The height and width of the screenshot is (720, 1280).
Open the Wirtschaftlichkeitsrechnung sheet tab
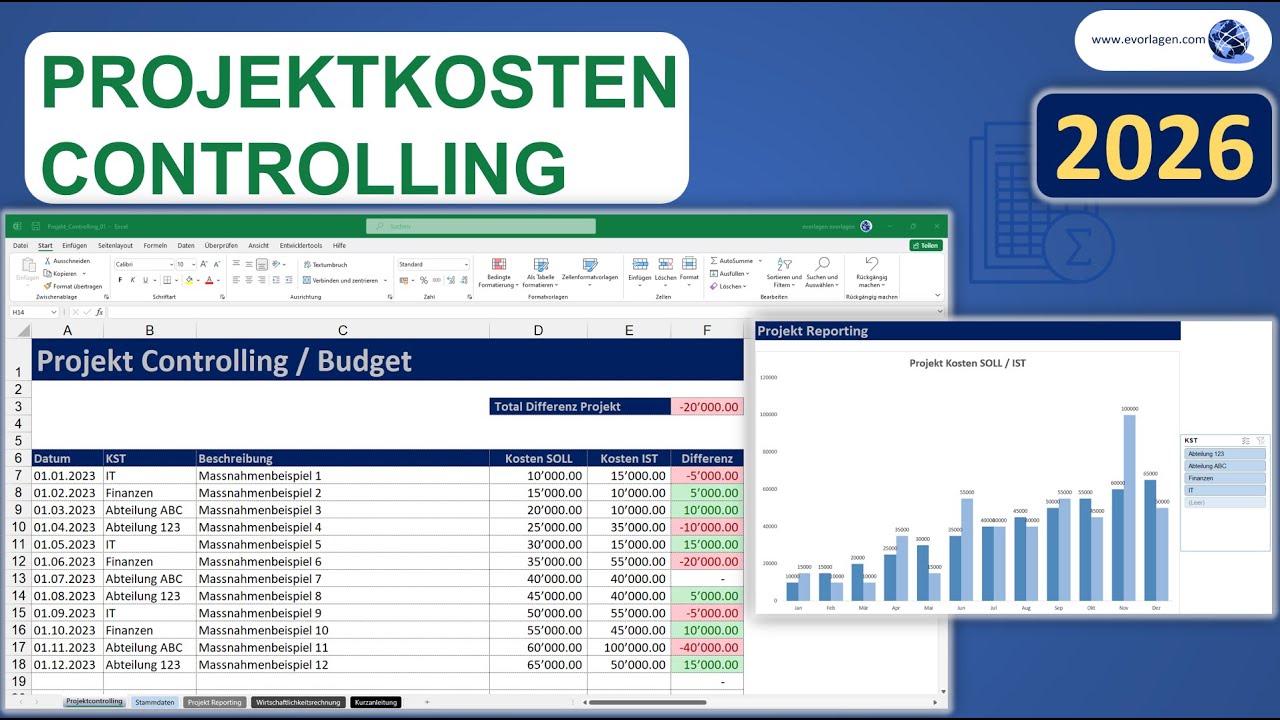point(298,702)
